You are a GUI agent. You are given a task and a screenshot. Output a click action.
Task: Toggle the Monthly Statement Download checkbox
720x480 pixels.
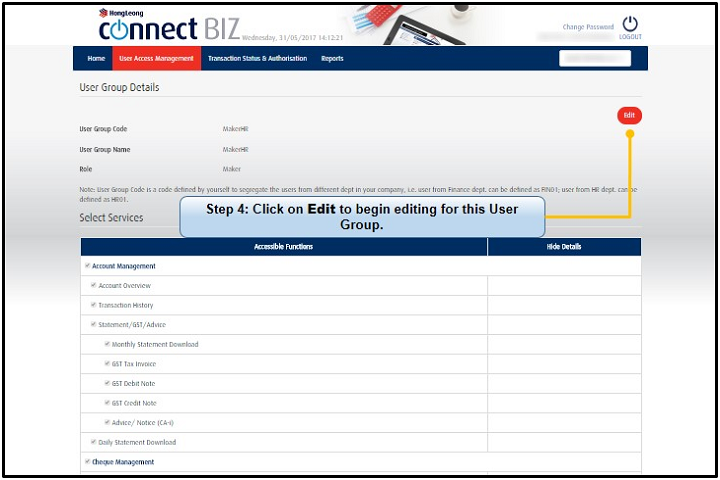[108, 344]
